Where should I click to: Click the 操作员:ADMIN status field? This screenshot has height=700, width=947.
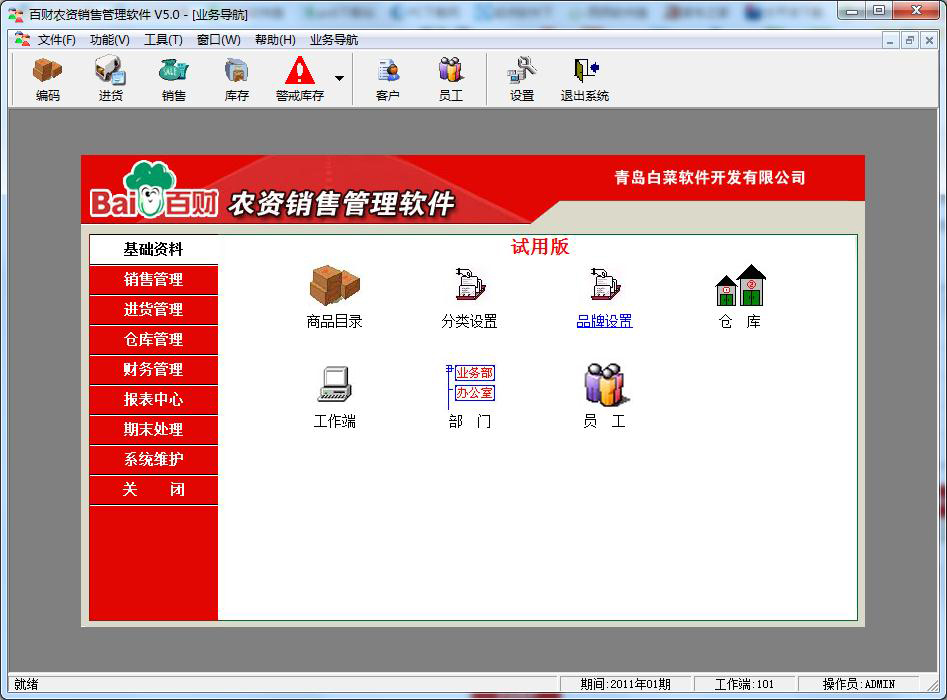tap(858, 684)
